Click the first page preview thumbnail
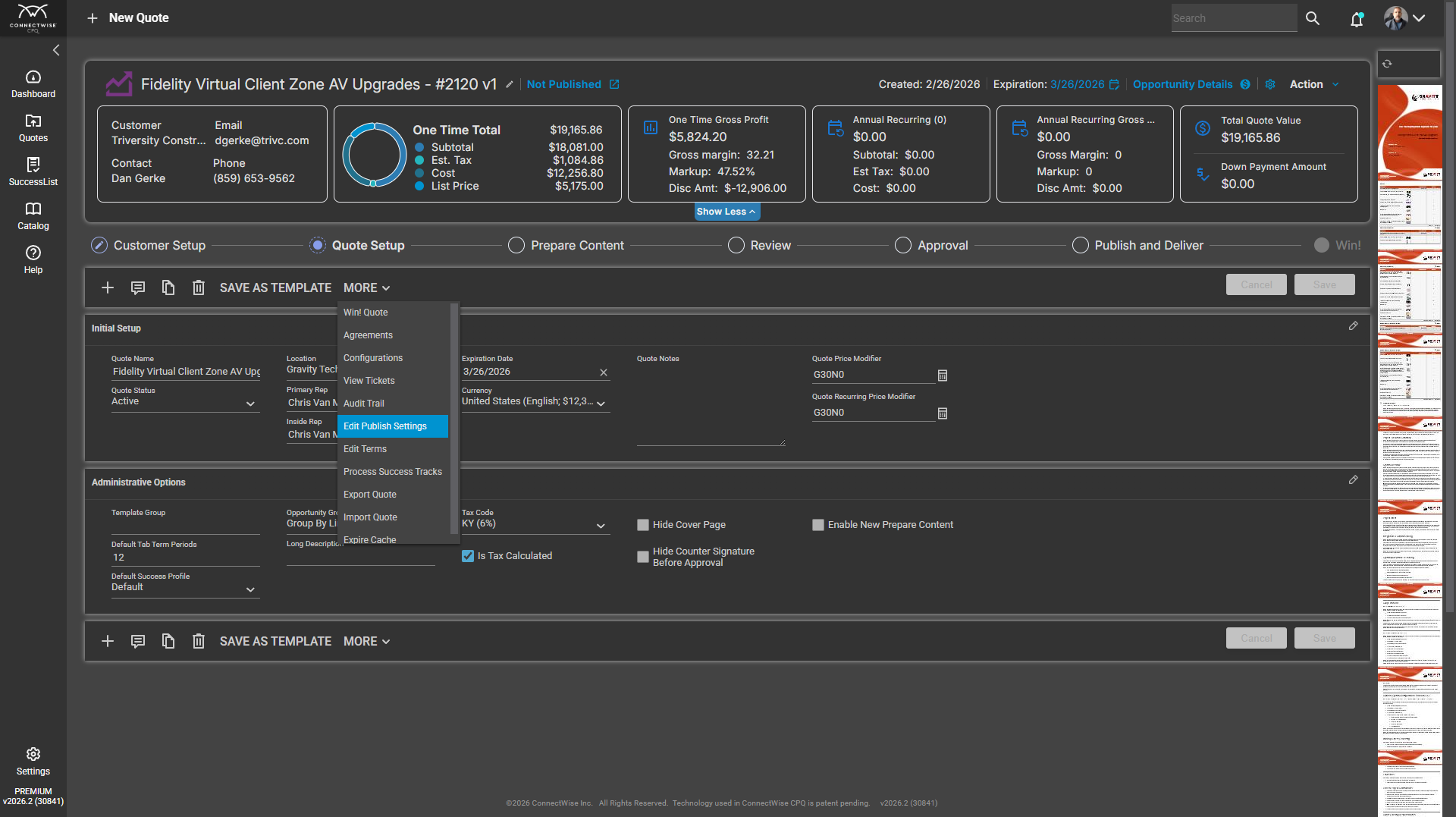The width and height of the screenshot is (1456, 817). 1410,130
